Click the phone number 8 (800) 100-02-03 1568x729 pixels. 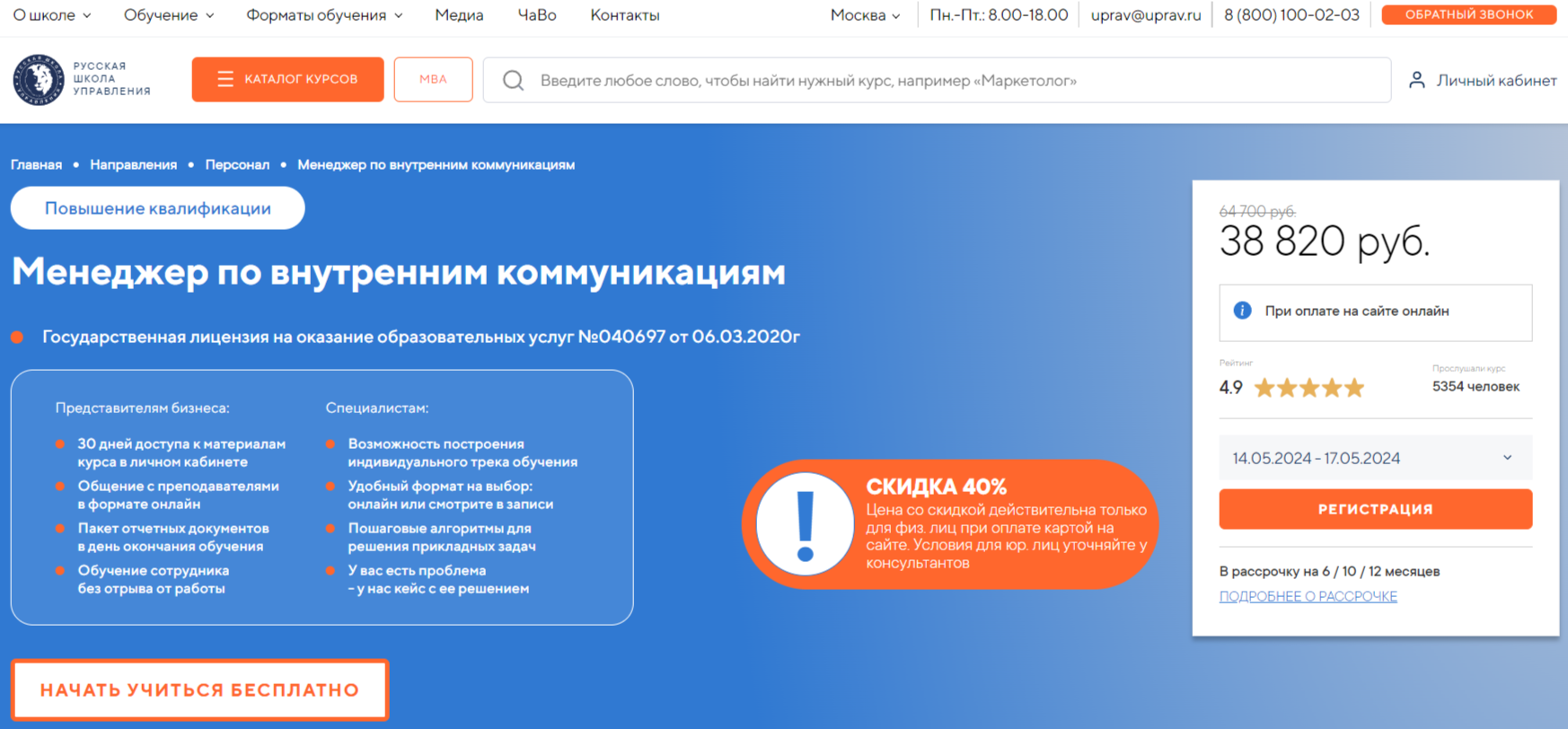click(x=1291, y=15)
